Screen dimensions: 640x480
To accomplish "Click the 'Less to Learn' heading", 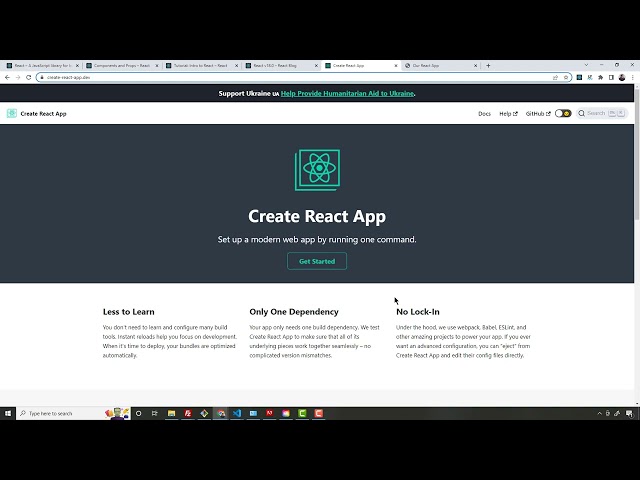I will (129, 312).
